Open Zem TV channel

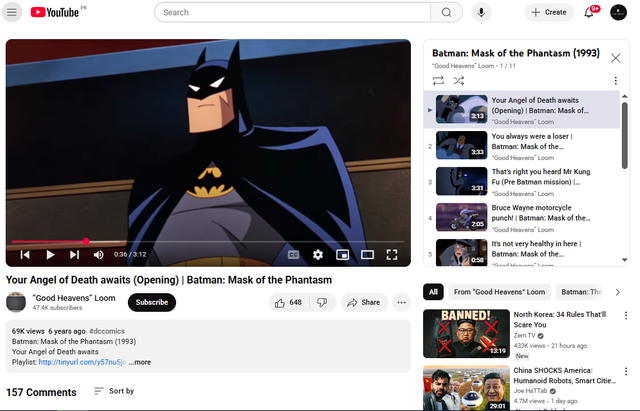pyautogui.click(x=524, y=335)
